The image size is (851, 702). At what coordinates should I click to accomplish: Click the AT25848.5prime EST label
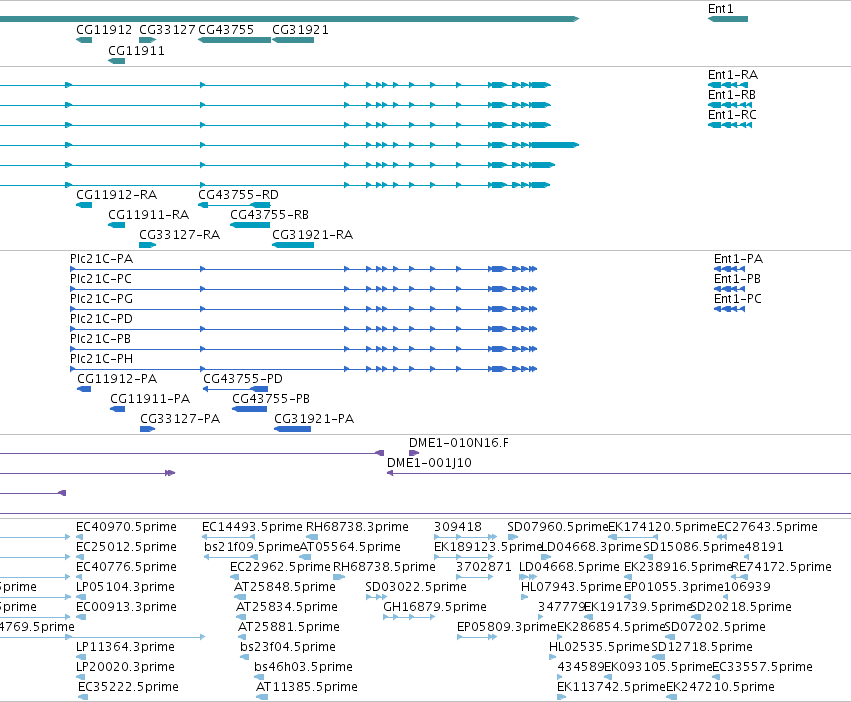[285, 587]
